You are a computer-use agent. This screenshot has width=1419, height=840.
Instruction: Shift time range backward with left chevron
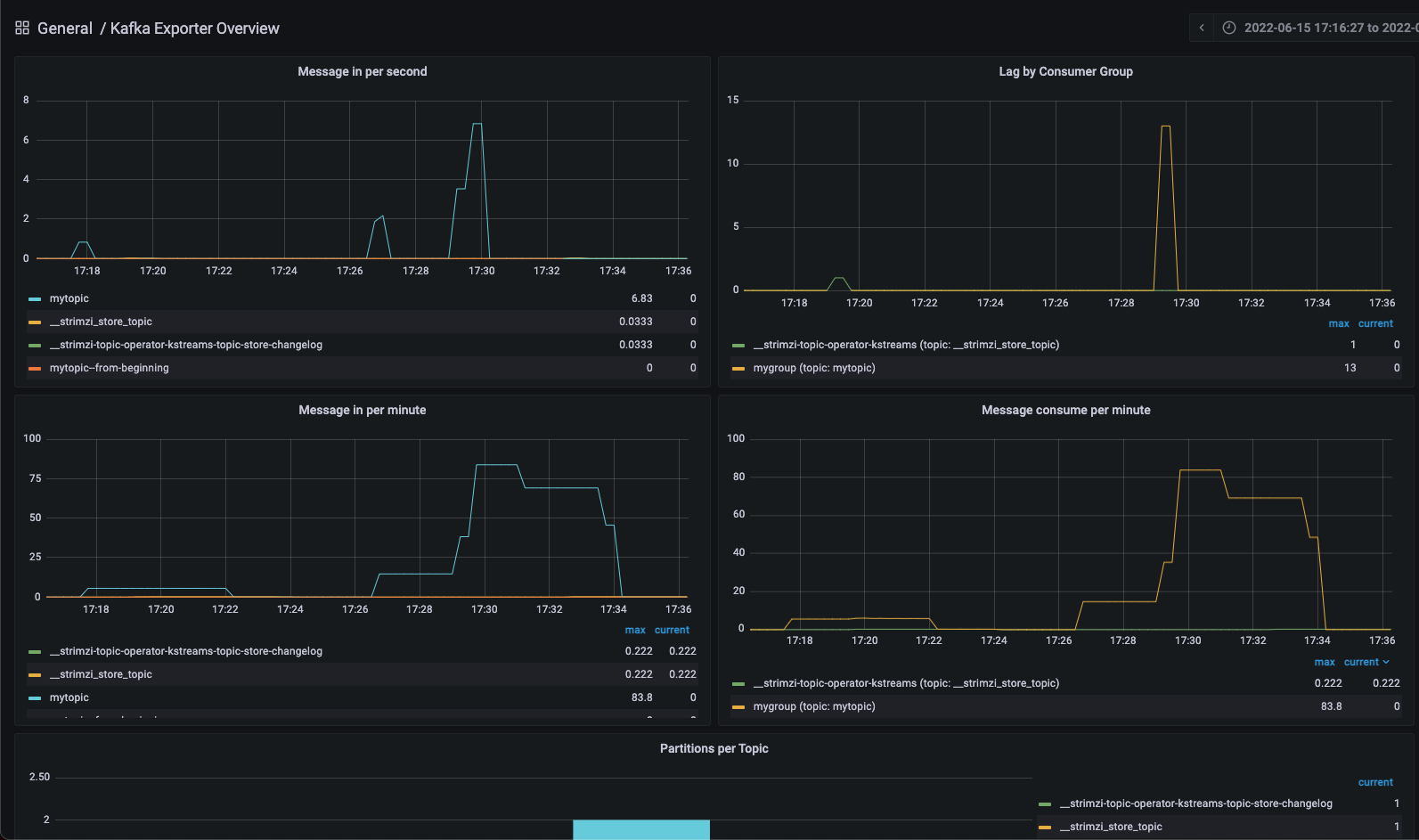1202,28
